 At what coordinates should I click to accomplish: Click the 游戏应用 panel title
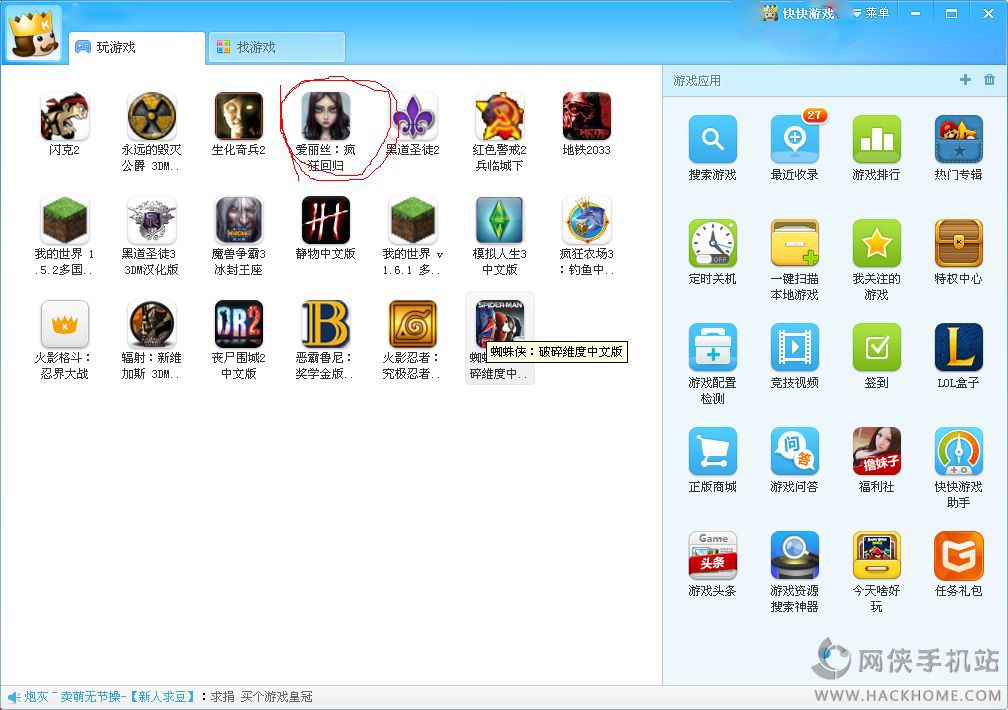click(697, 80)
